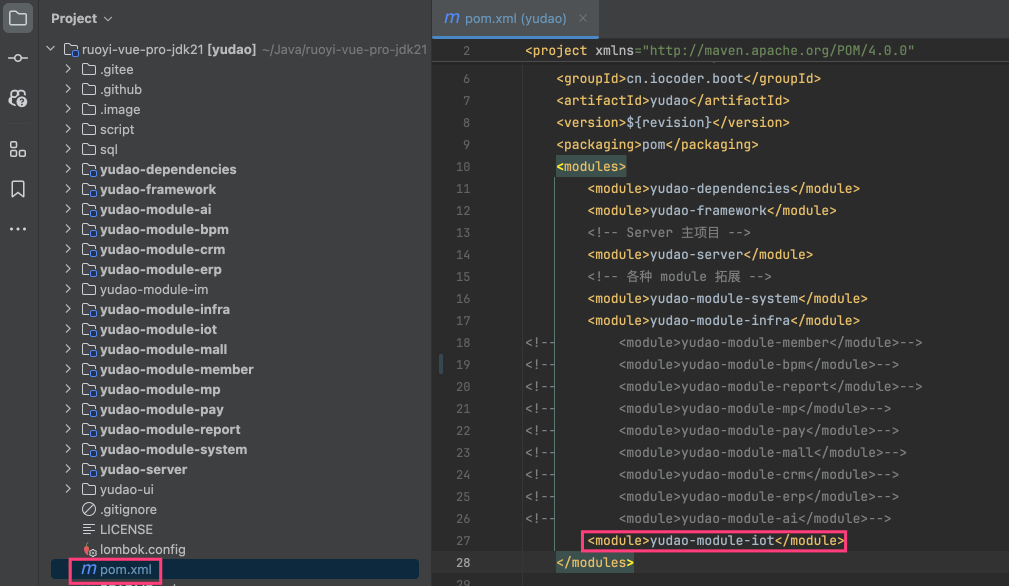Click the More tool windows ellipsis icon

click(x=18, y=229)
